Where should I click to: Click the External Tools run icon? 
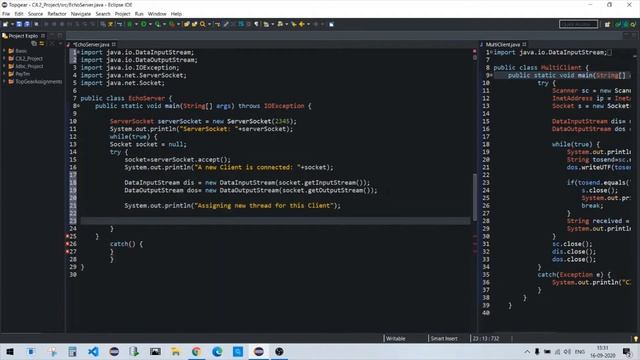pos(172,24)
